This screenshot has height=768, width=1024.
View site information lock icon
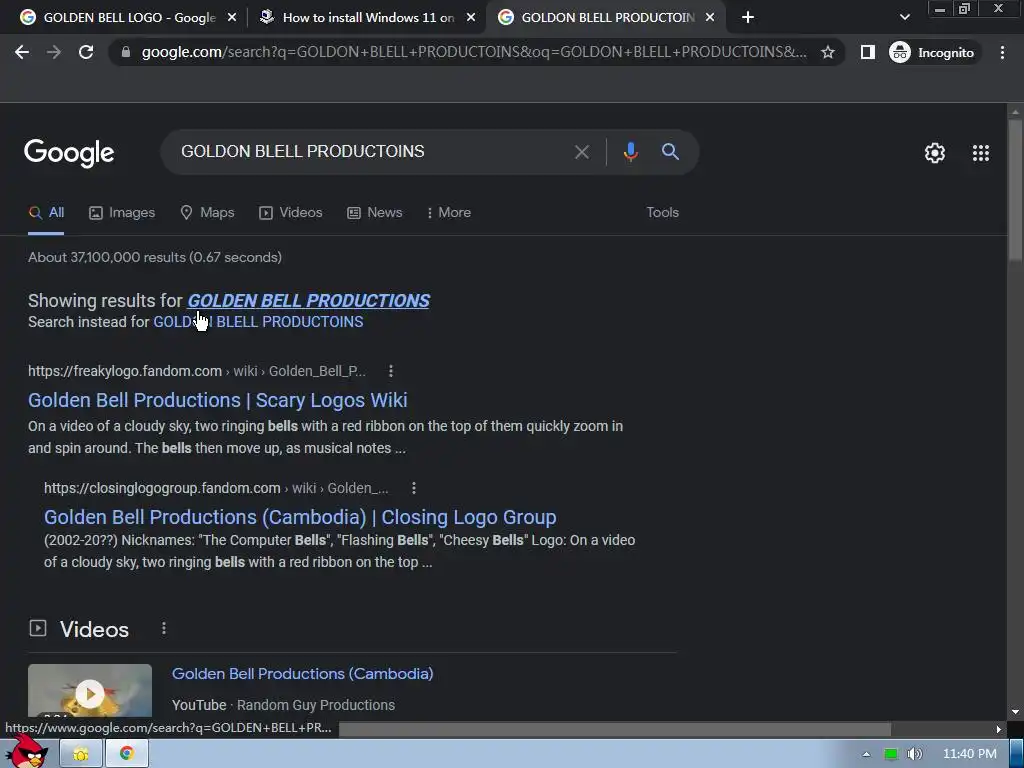126,52
